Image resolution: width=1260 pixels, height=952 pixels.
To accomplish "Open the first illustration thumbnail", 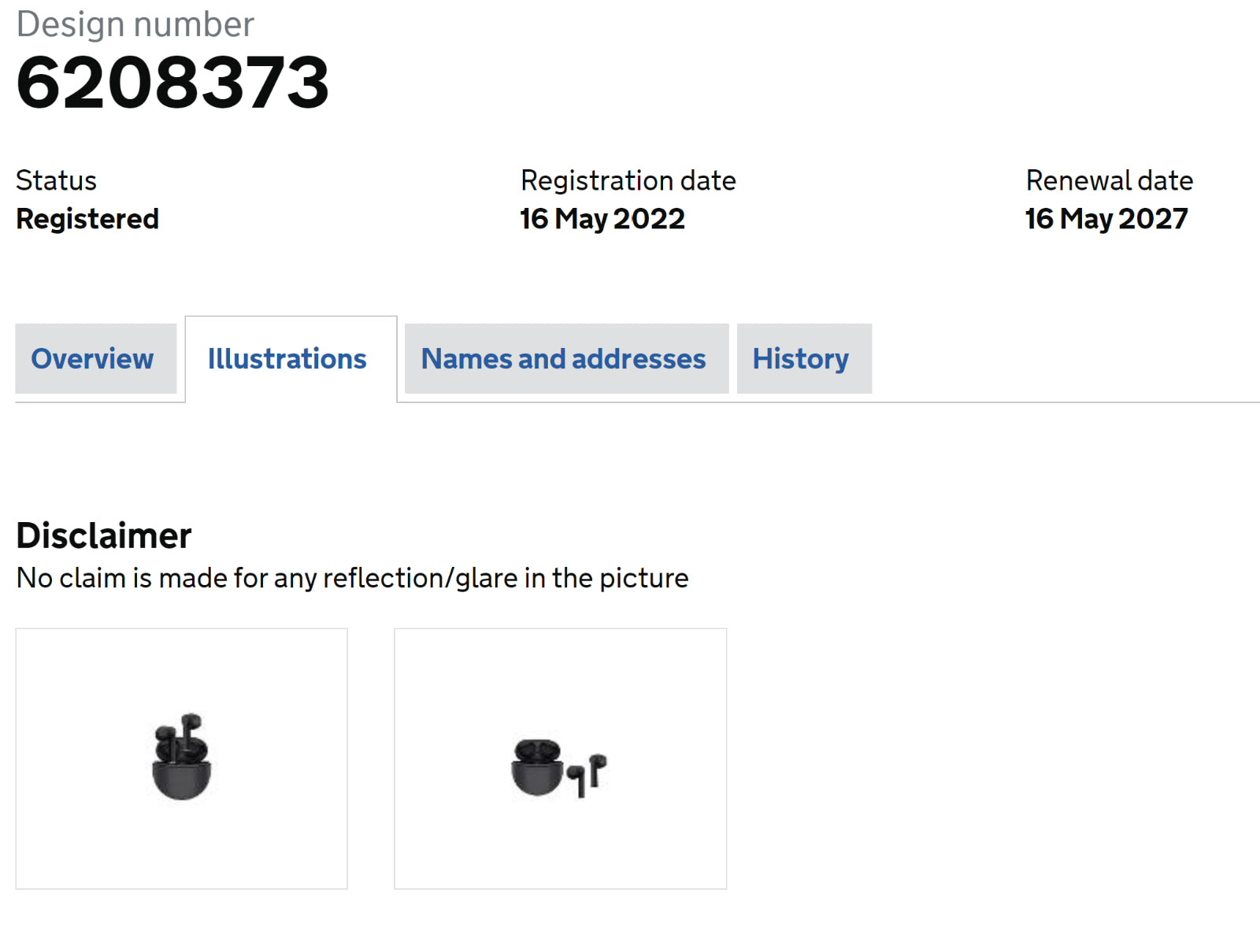I will coord(181,758).
